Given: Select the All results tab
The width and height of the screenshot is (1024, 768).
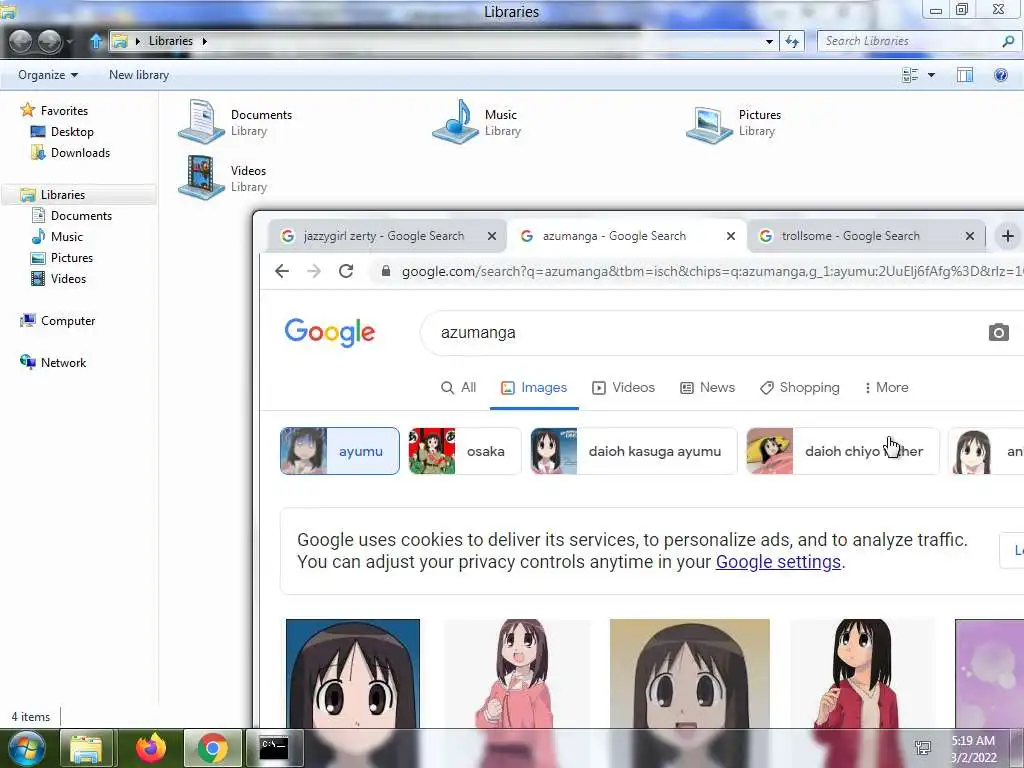Looking at the screenshot, I should tap(458, 387).
